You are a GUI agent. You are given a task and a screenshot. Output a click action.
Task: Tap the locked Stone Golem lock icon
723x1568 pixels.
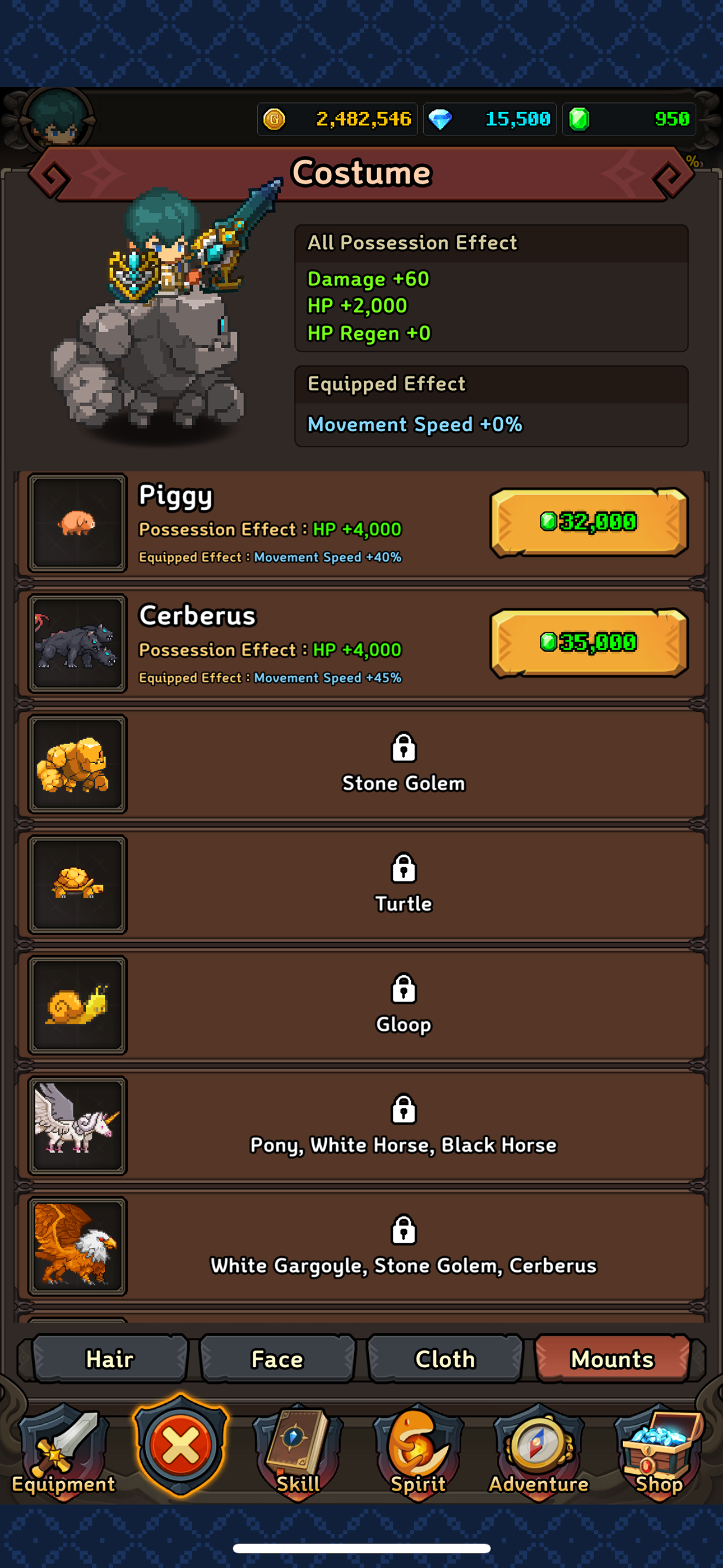tap(404, 748)
